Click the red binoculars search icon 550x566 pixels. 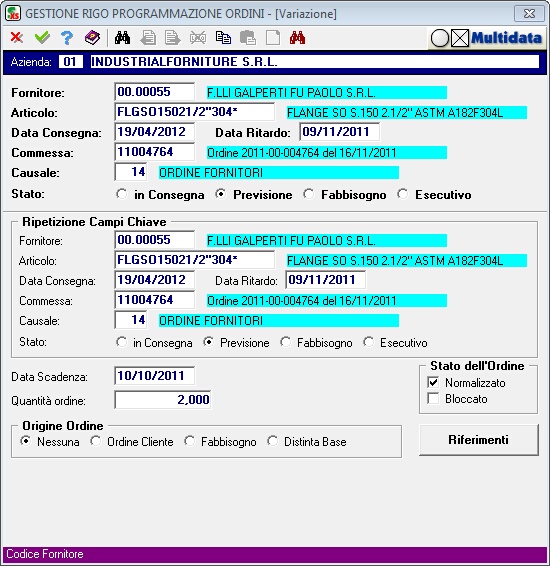click(x=297, y=38)
